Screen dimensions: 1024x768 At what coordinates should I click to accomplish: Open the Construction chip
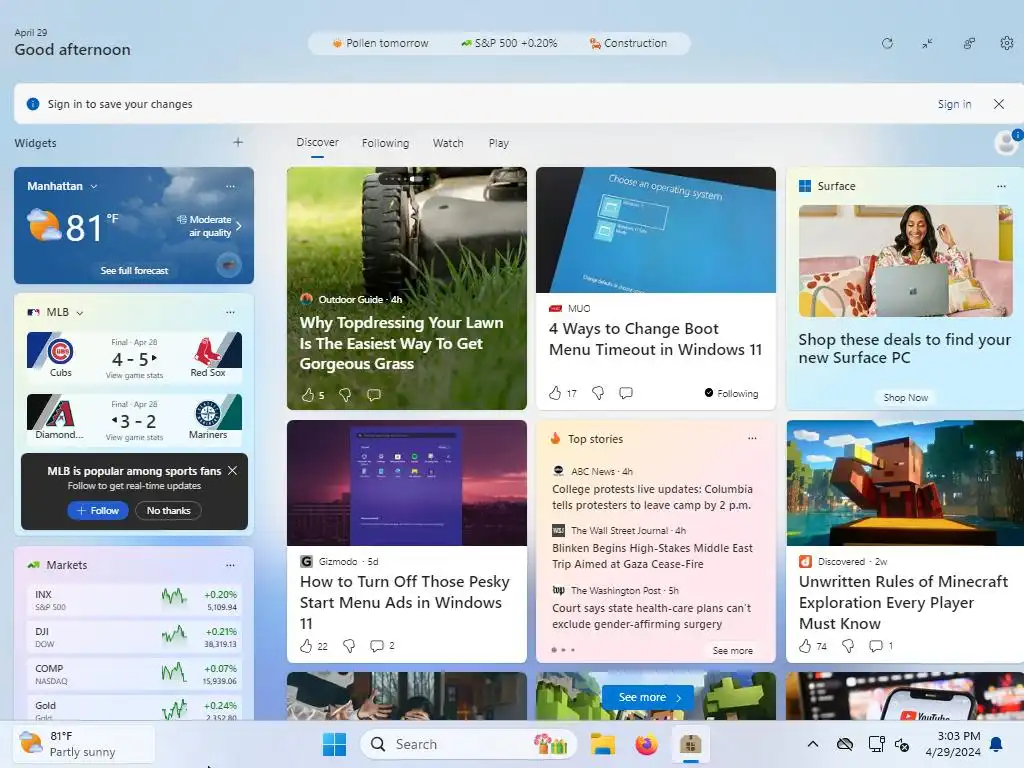(628, 43)
